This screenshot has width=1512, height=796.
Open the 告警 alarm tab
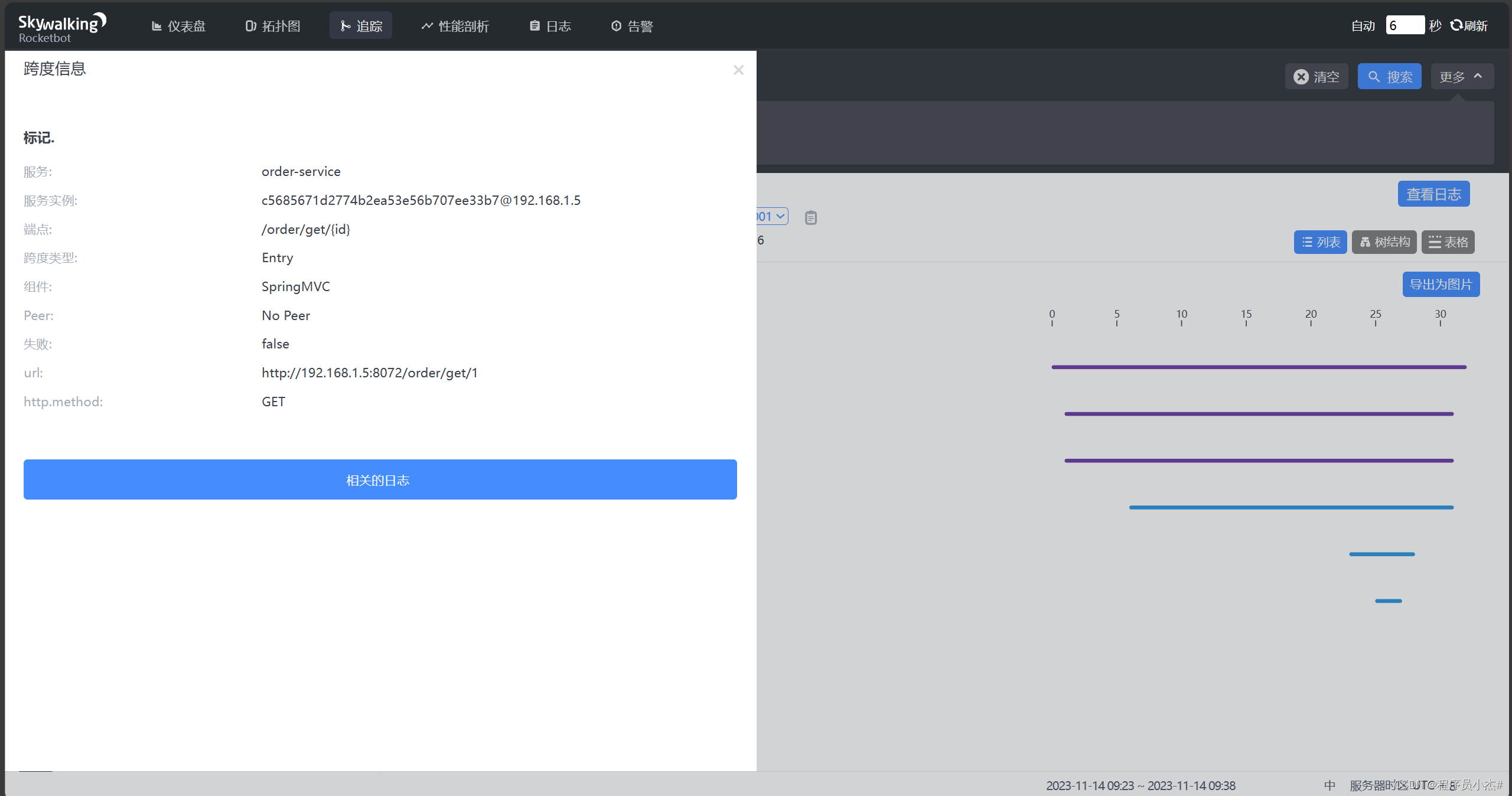pos(632,26)
